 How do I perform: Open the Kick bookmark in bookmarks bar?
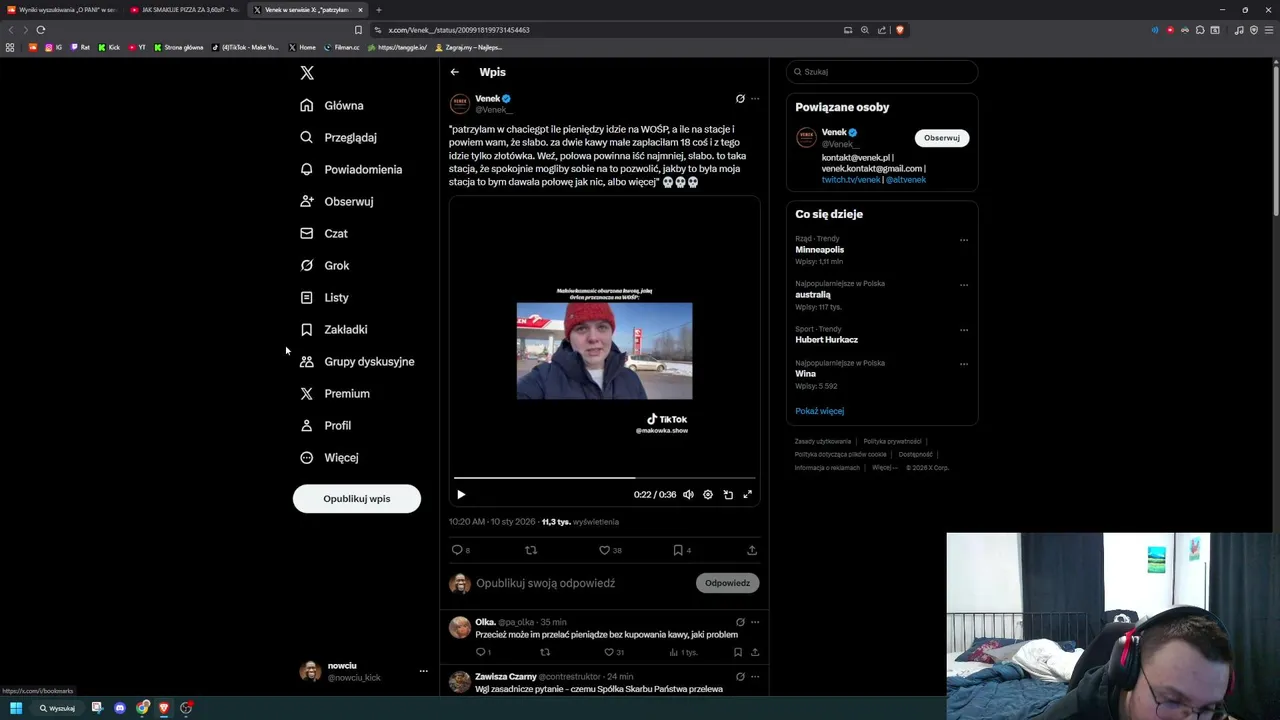coord(109,47)
